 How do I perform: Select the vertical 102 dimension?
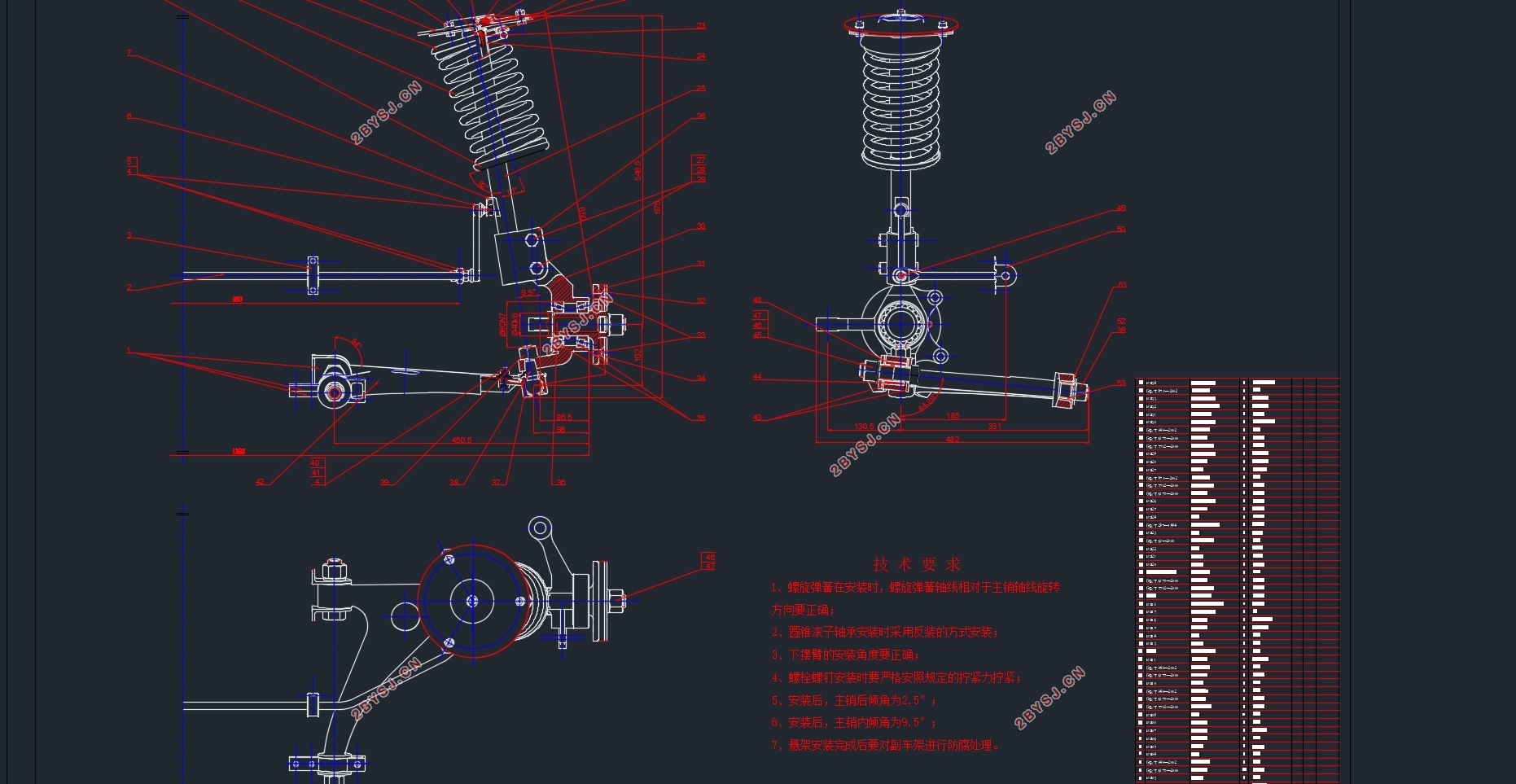(638, 354)
